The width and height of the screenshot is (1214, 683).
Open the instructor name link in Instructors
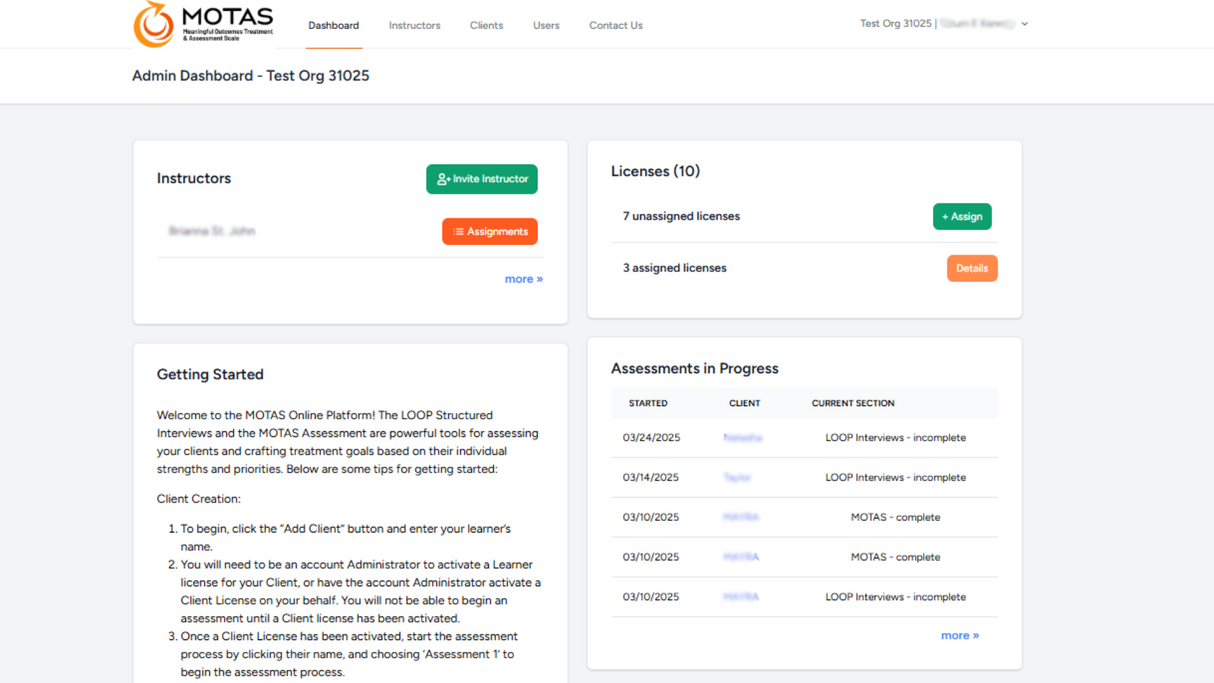tap(212, 231)
